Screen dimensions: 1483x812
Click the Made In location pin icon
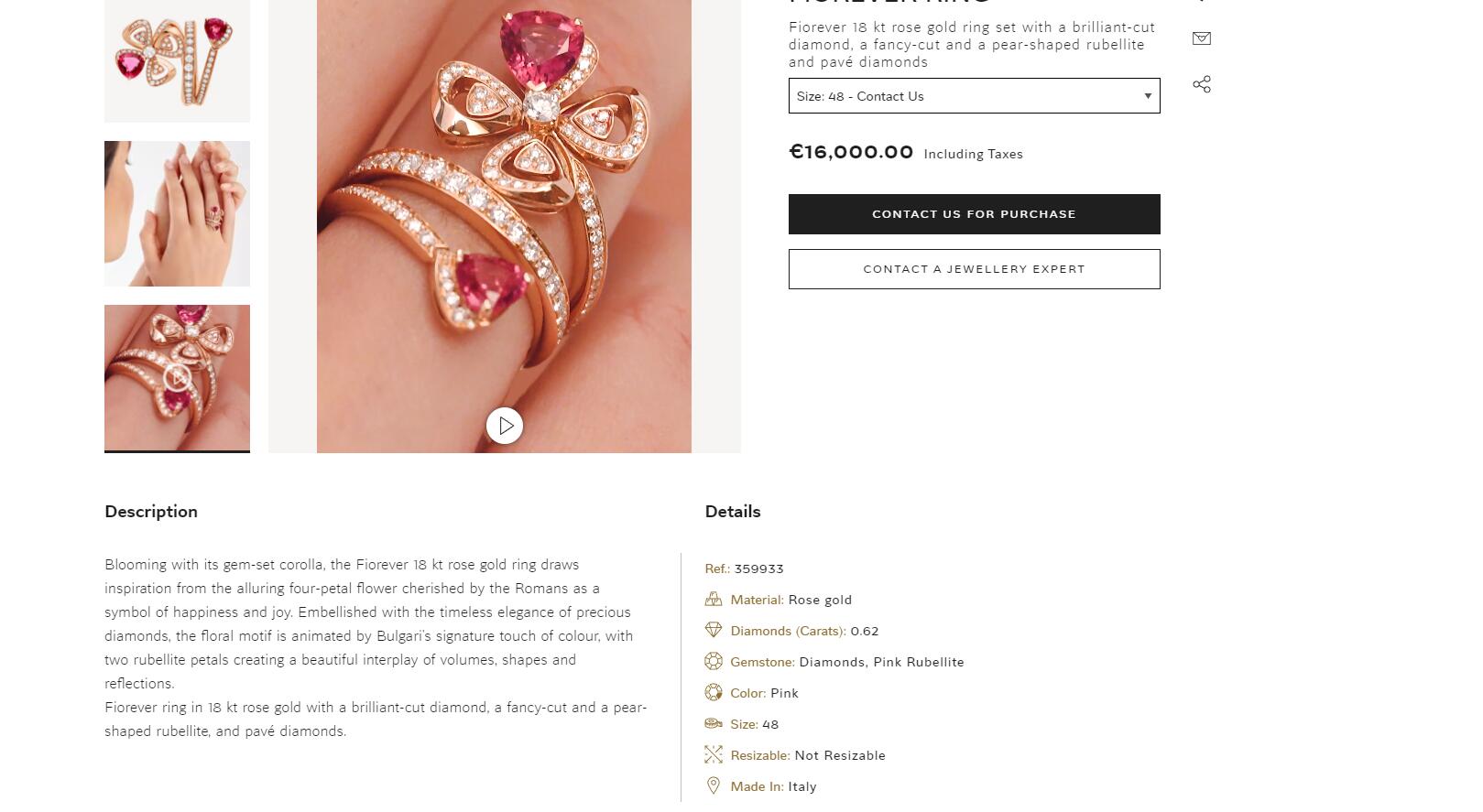click(714, 785)
